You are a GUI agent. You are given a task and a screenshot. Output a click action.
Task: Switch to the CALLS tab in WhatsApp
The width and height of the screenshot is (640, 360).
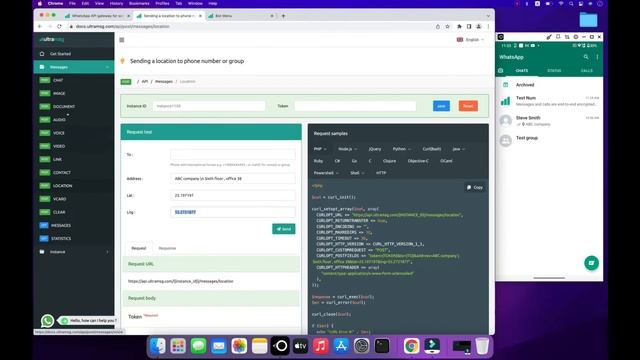pos(587,71)
